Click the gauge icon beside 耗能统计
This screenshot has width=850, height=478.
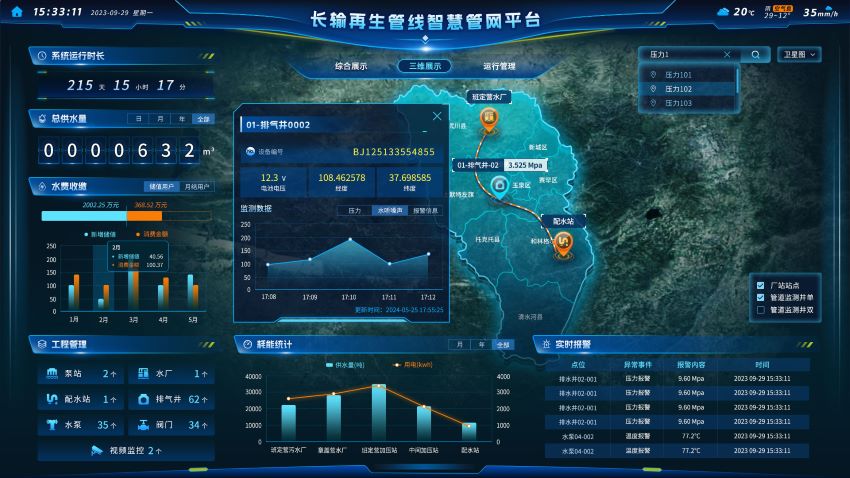[x=247, y=344]
